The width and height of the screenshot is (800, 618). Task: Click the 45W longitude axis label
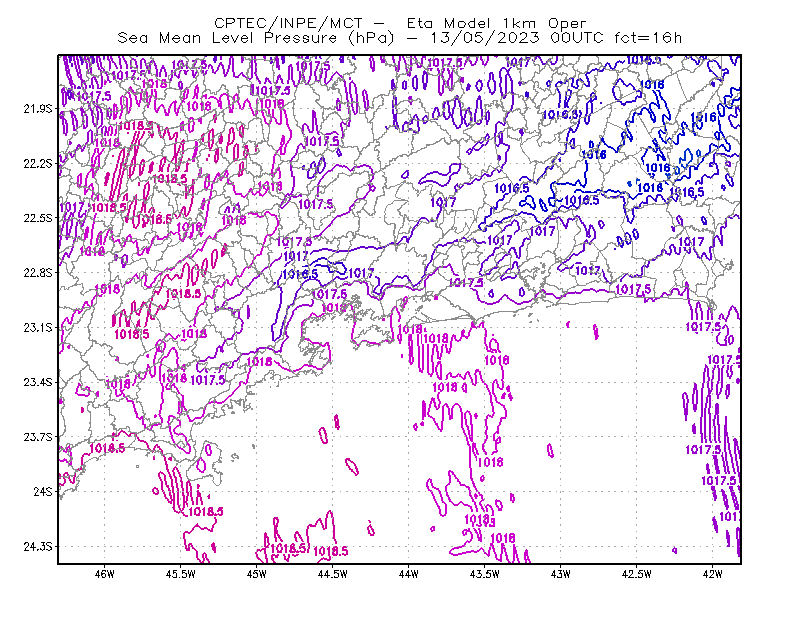click(x=257, y=574)
